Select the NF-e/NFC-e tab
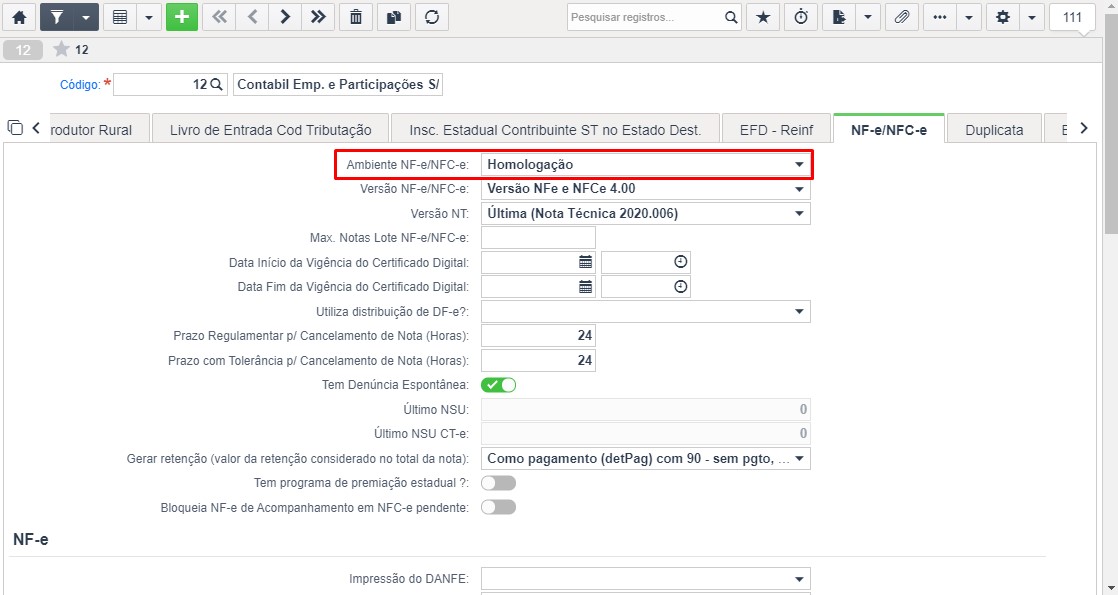1118x595 pixels. (889, 130)
